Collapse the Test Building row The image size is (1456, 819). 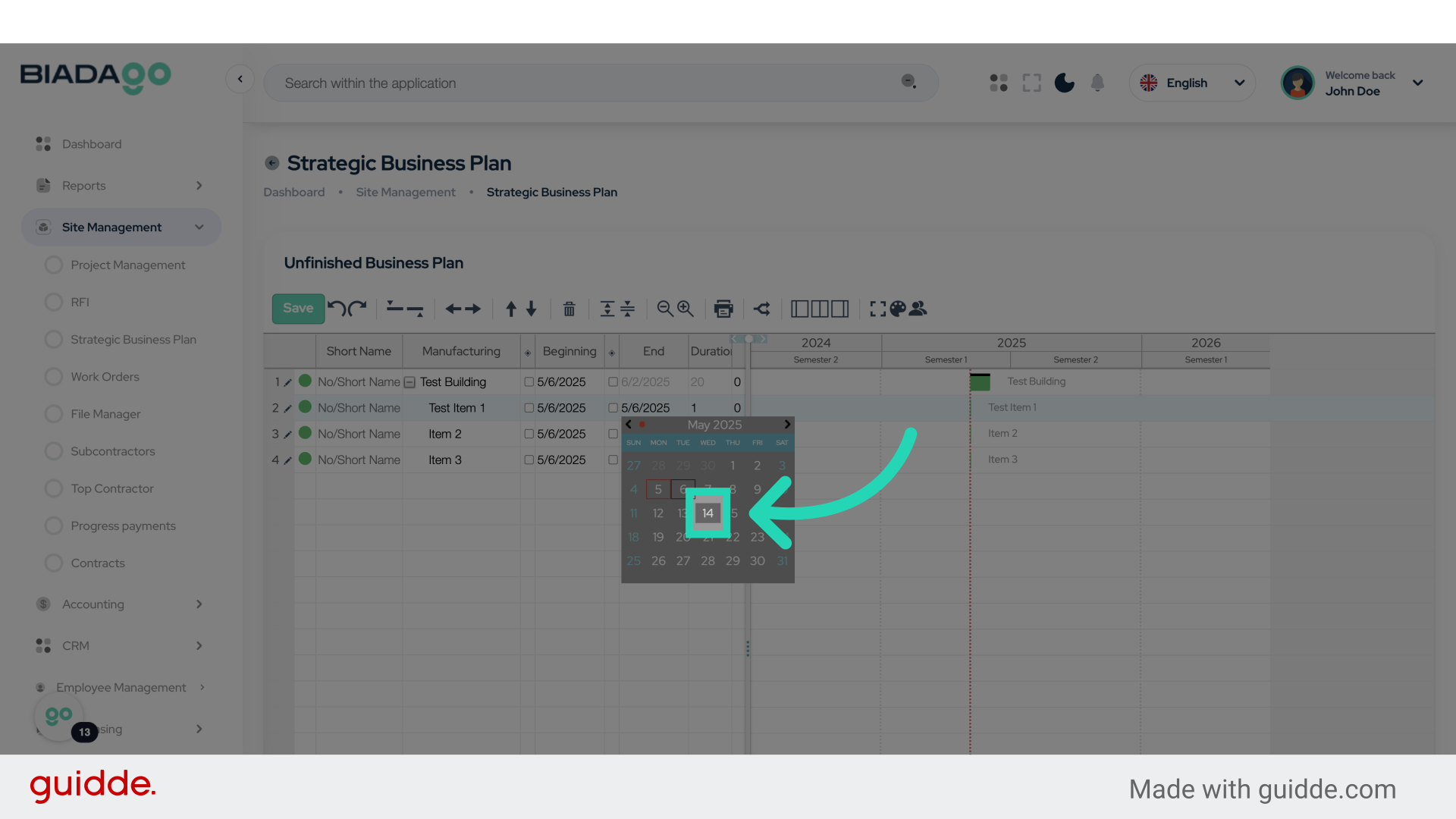(409, 382)
